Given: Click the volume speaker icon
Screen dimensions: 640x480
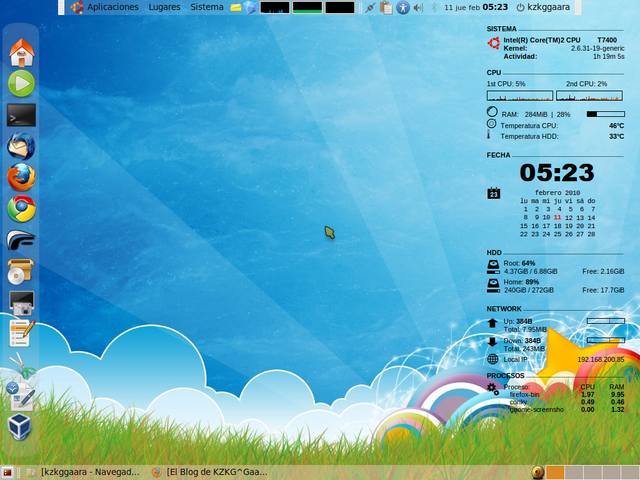Looking at the screenshot, I should click(418, 7).
